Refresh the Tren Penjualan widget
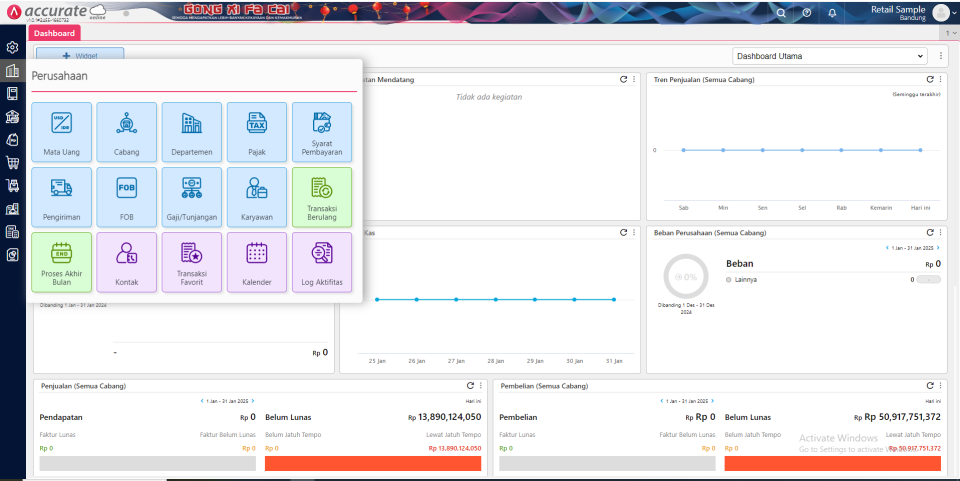Screen dimensions: 960x481 click(930, 80)
